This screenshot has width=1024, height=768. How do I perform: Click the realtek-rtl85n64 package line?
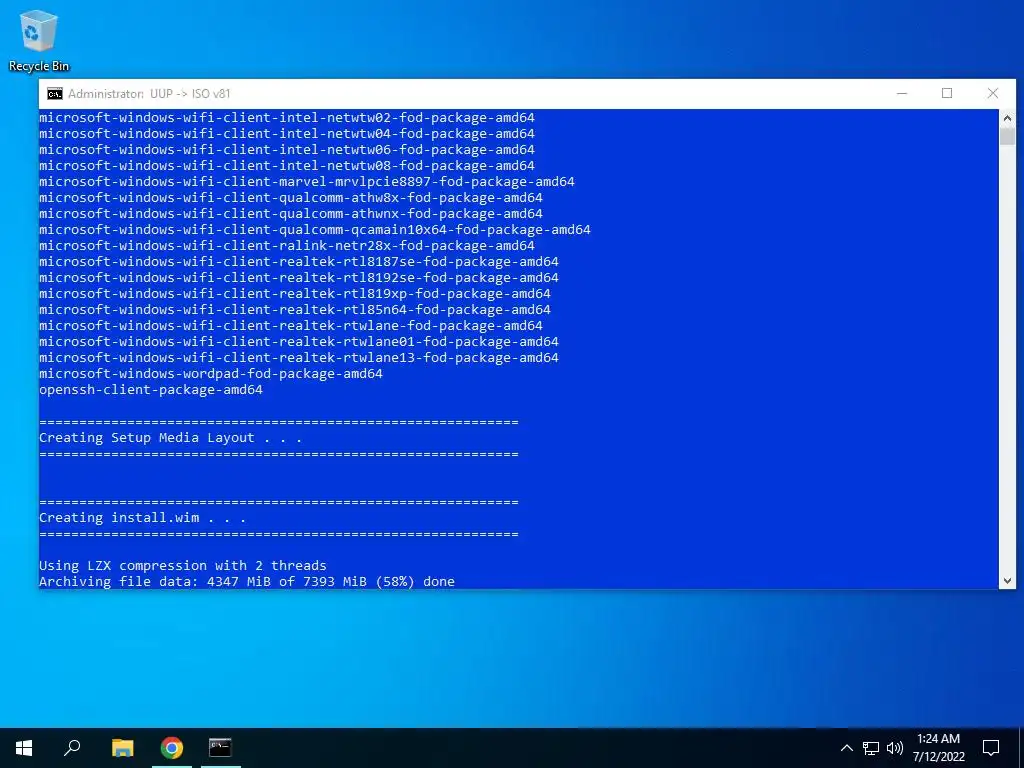[x=295, y=310]
